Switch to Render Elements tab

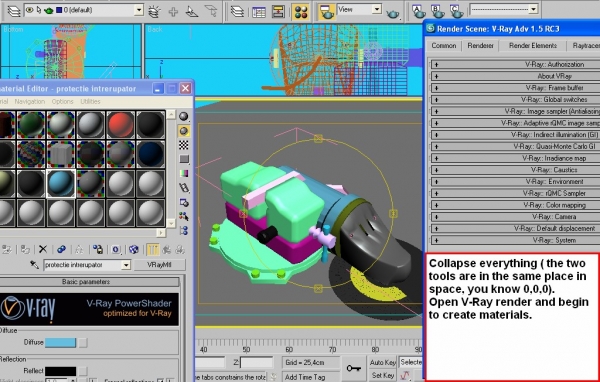[x=533, y=46]
